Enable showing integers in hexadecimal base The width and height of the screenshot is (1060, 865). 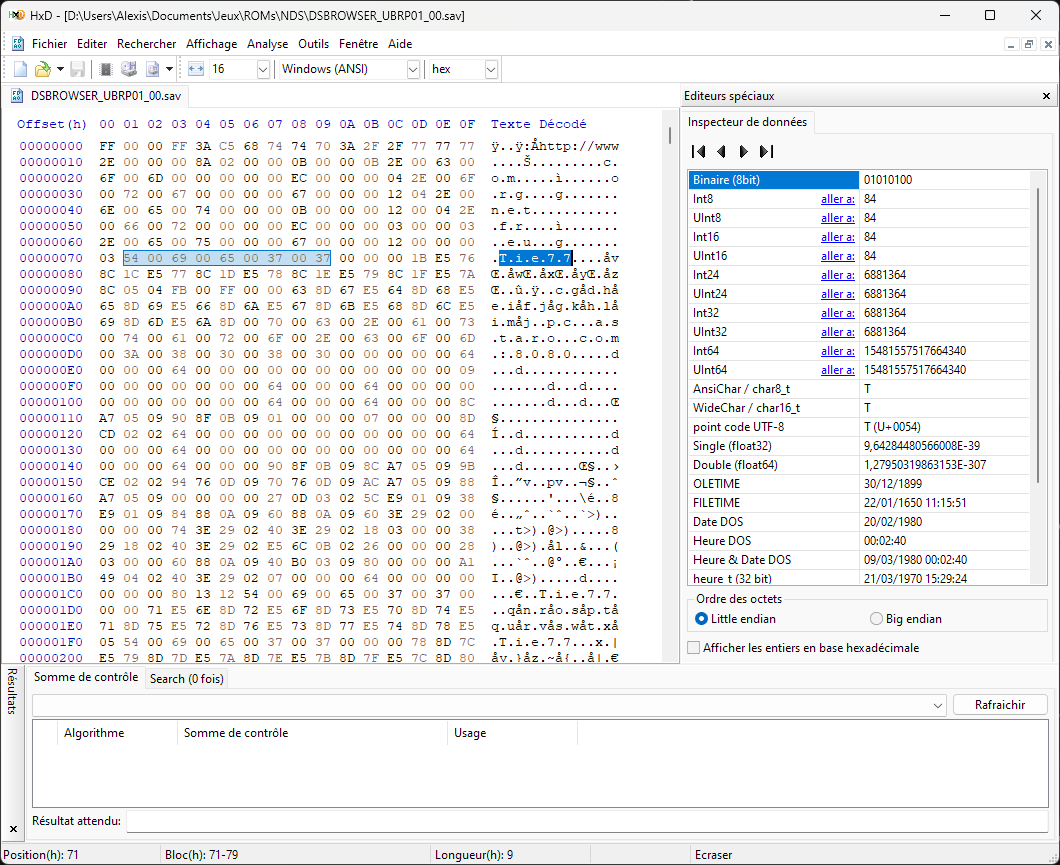(x=695, y=648)
